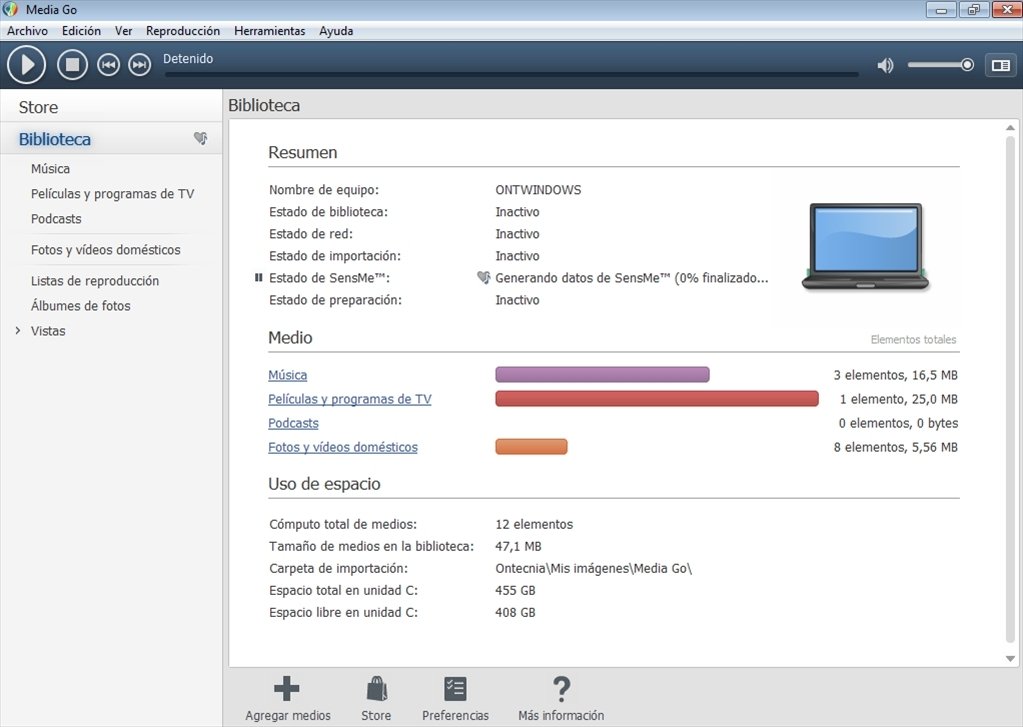
Task: Start playback with the Play button
Action: coord(26,65)
